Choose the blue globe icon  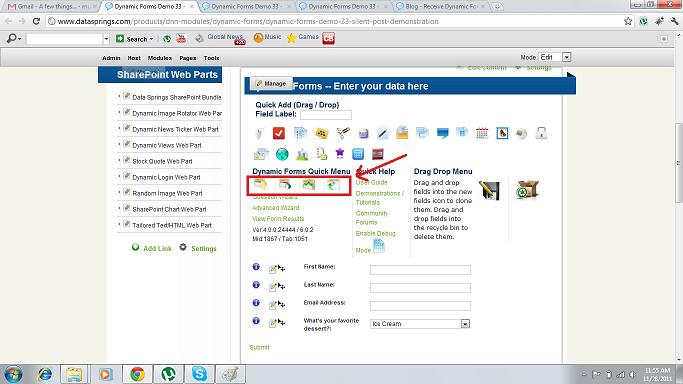pyautogui.click(x=282, y=154)
